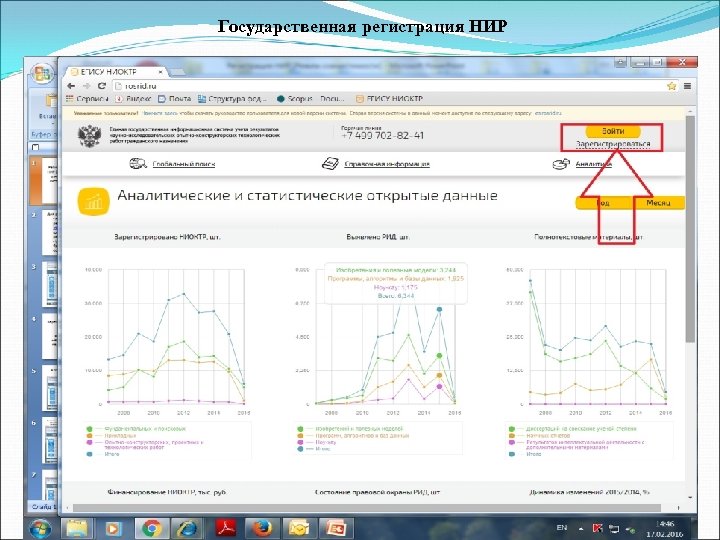Toggle Диссертаций на соискание ученой степени legend
This screenshot has width=720, height=540.
coord(573,429)
